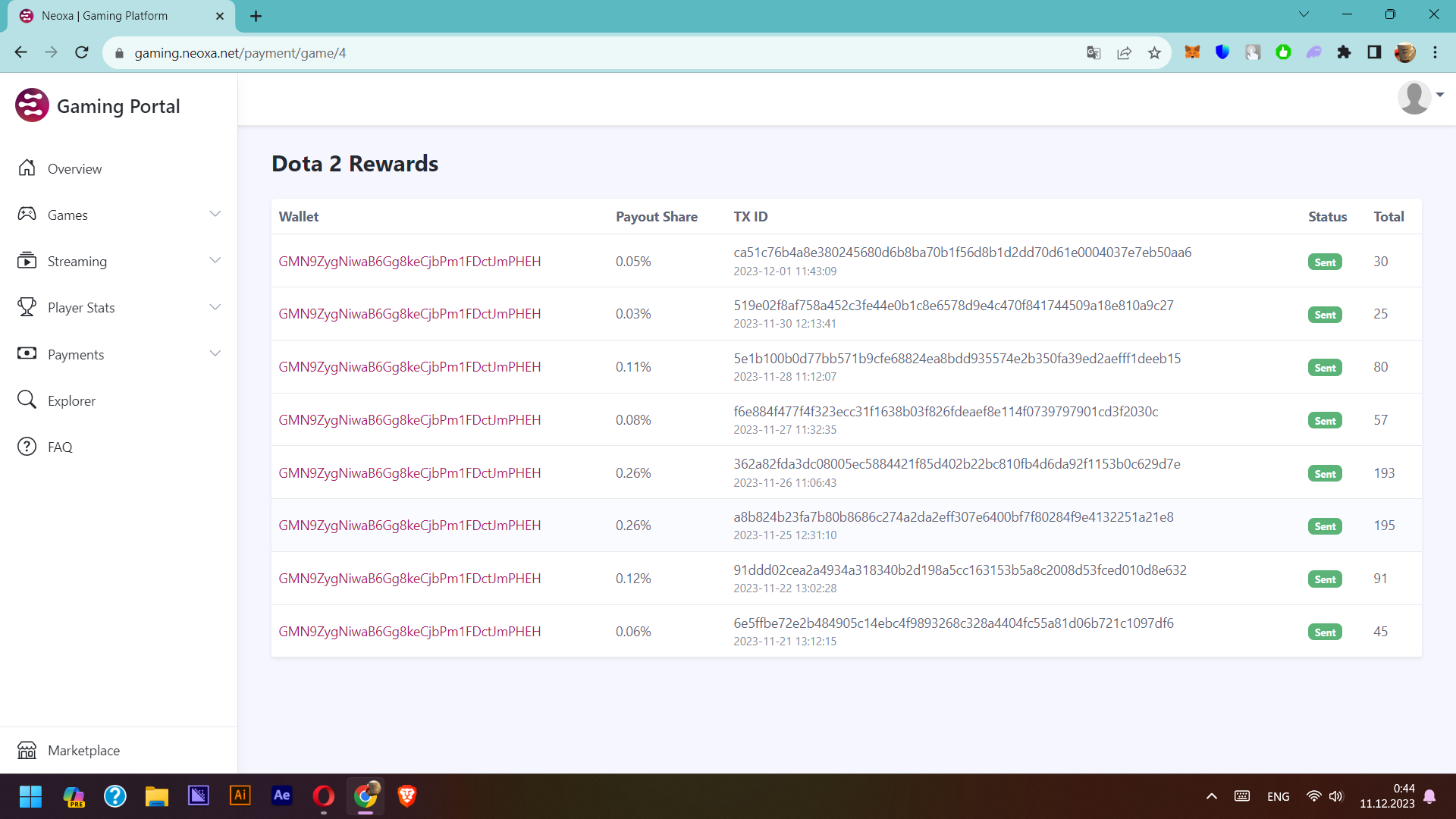Open the user profile avatar

pos(1414,98)
